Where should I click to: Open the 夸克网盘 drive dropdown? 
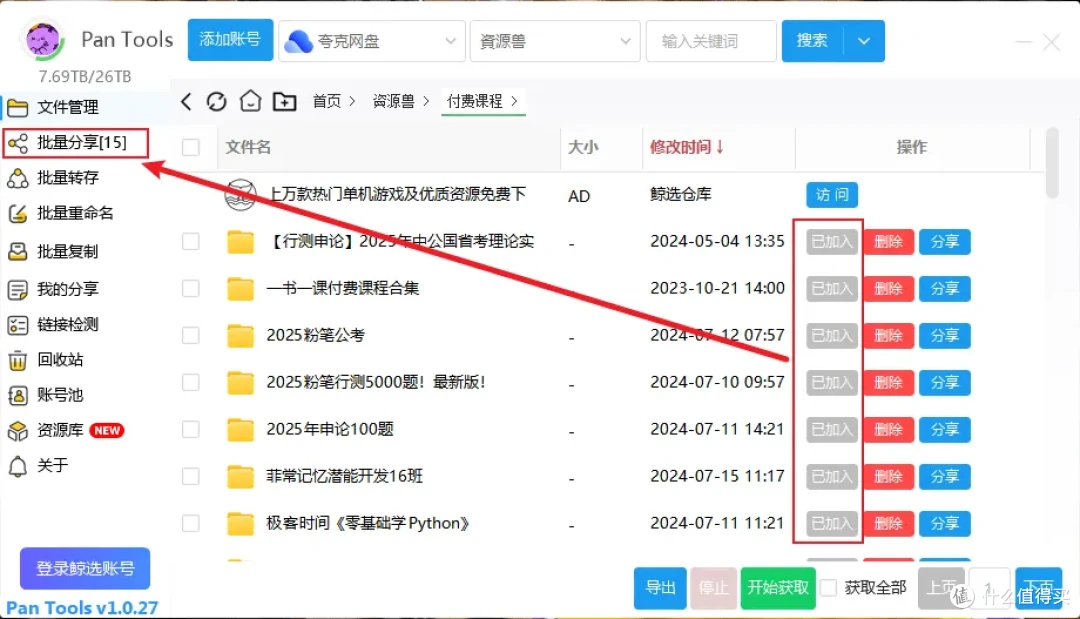pos(372,41)
